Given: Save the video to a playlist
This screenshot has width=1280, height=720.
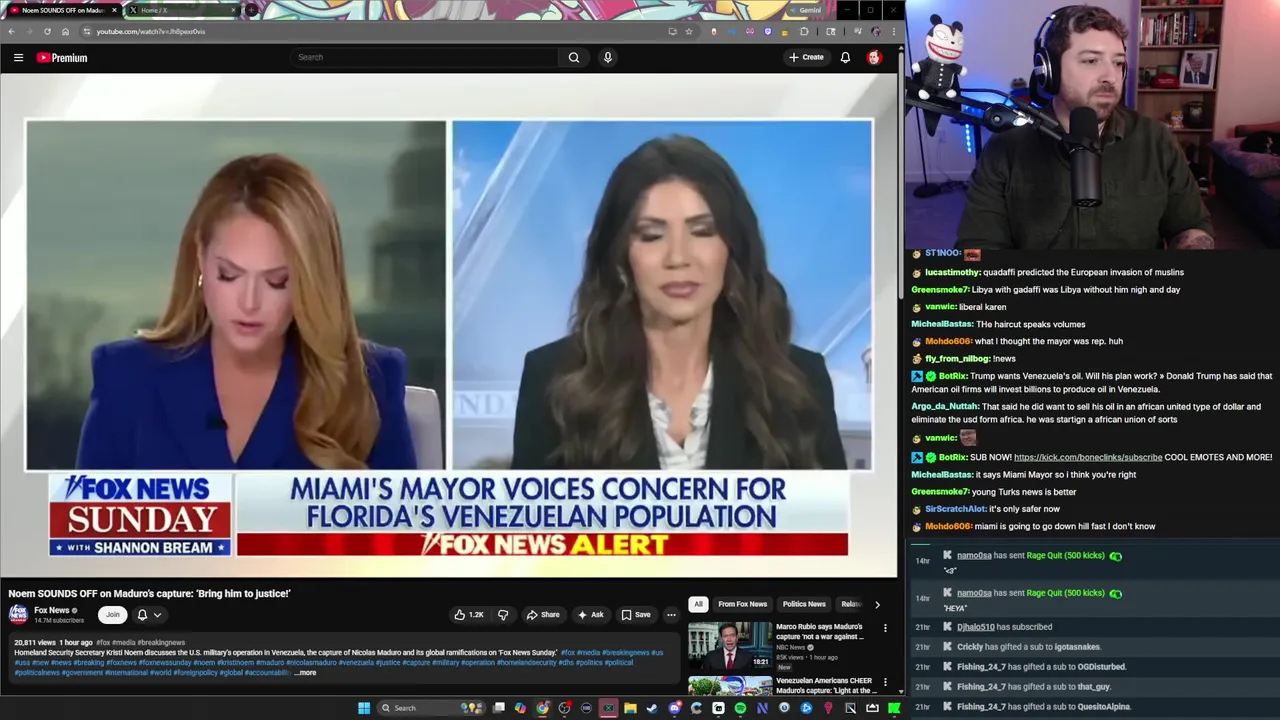Looking at the screenshot, I should pyautogui.click(x=636, y=615).
